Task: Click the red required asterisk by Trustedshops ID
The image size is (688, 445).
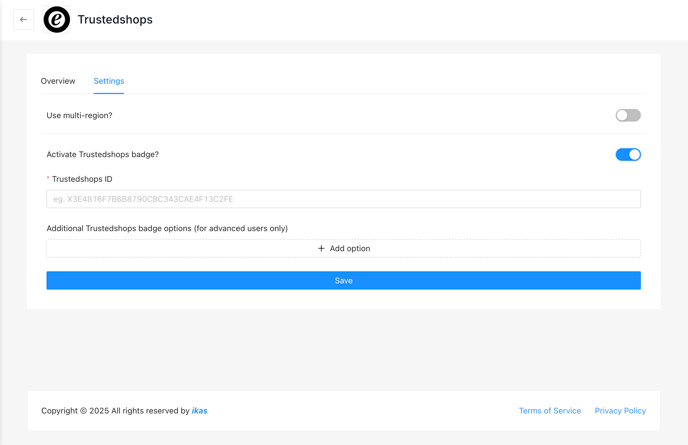Action: click(x=48, y=178)
